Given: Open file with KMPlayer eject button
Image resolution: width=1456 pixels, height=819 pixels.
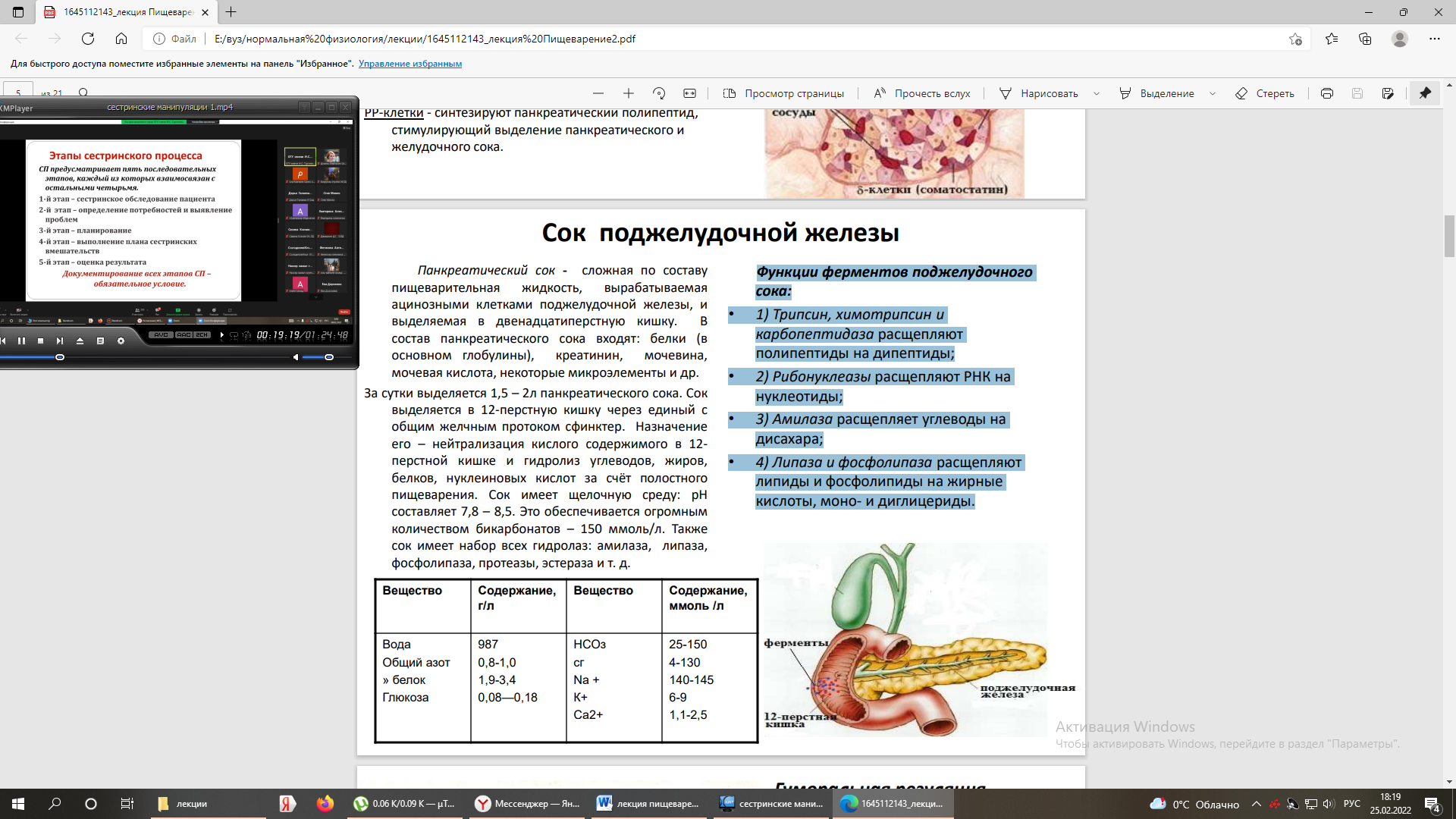Looking at the screenshot, I should tap(80, 341).
